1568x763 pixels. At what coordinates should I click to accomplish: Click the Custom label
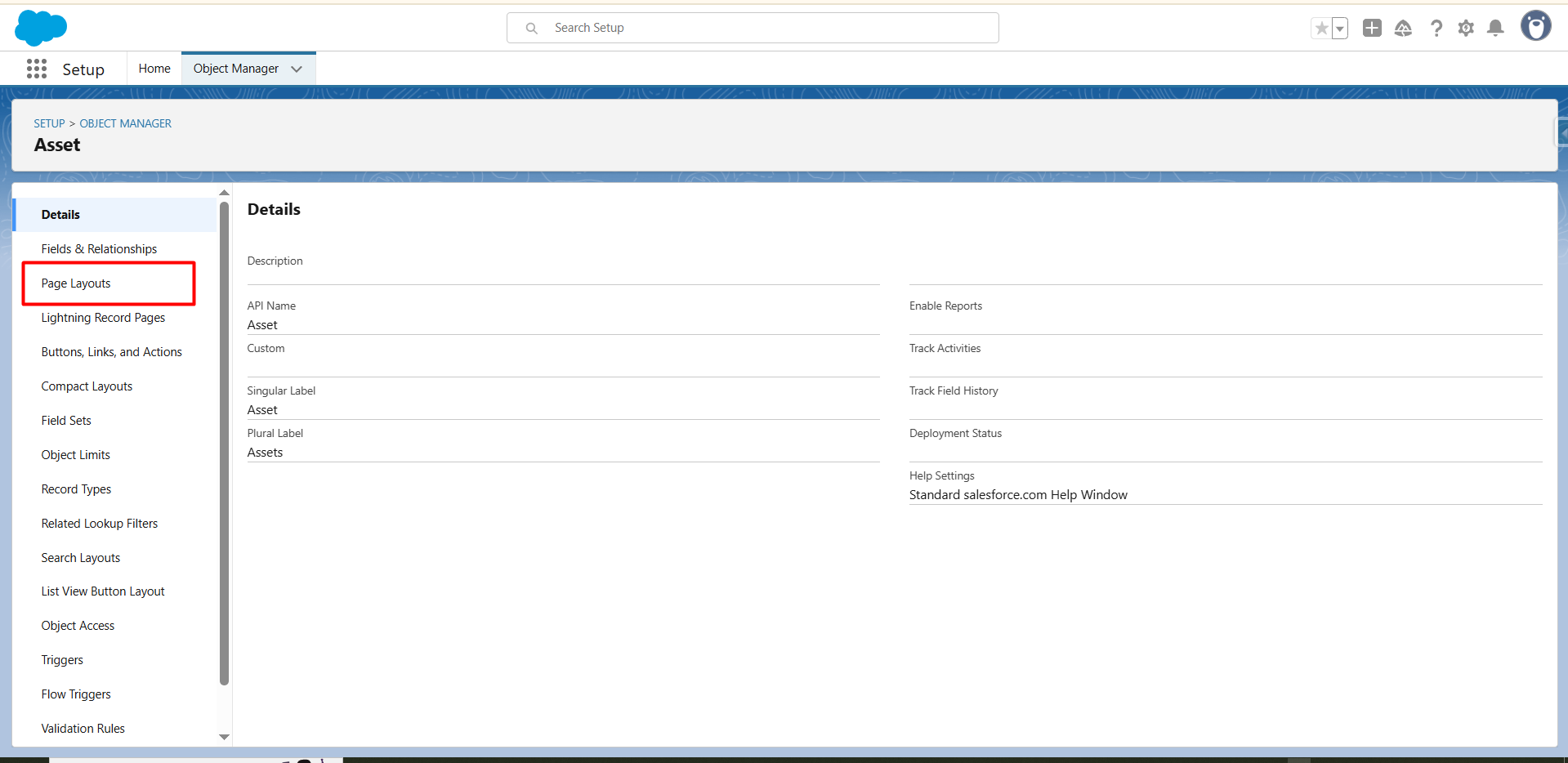pyautogui.click(x=266, y=349)
